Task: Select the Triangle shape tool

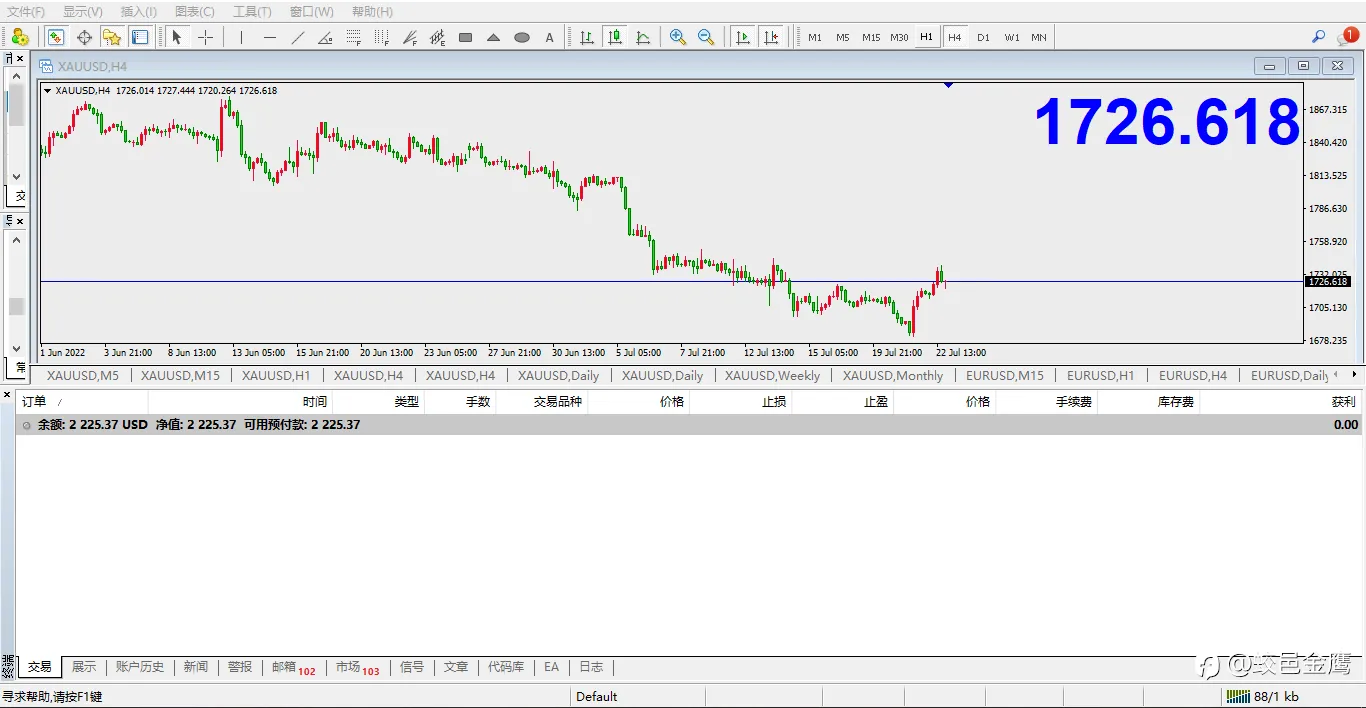Action: (x=493, y=37)
